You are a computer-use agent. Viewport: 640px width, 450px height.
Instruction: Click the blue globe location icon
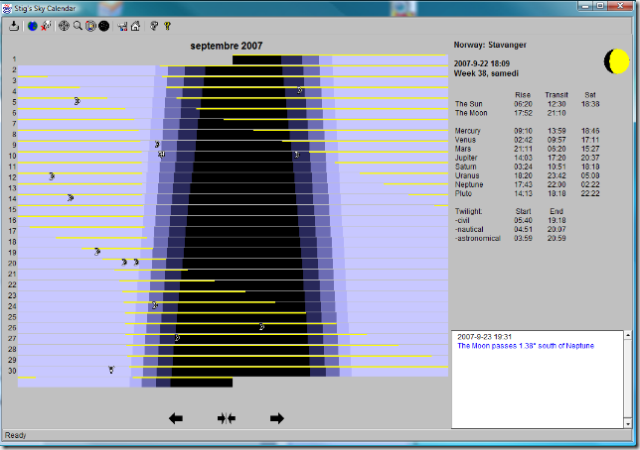(x=32, y=26)
